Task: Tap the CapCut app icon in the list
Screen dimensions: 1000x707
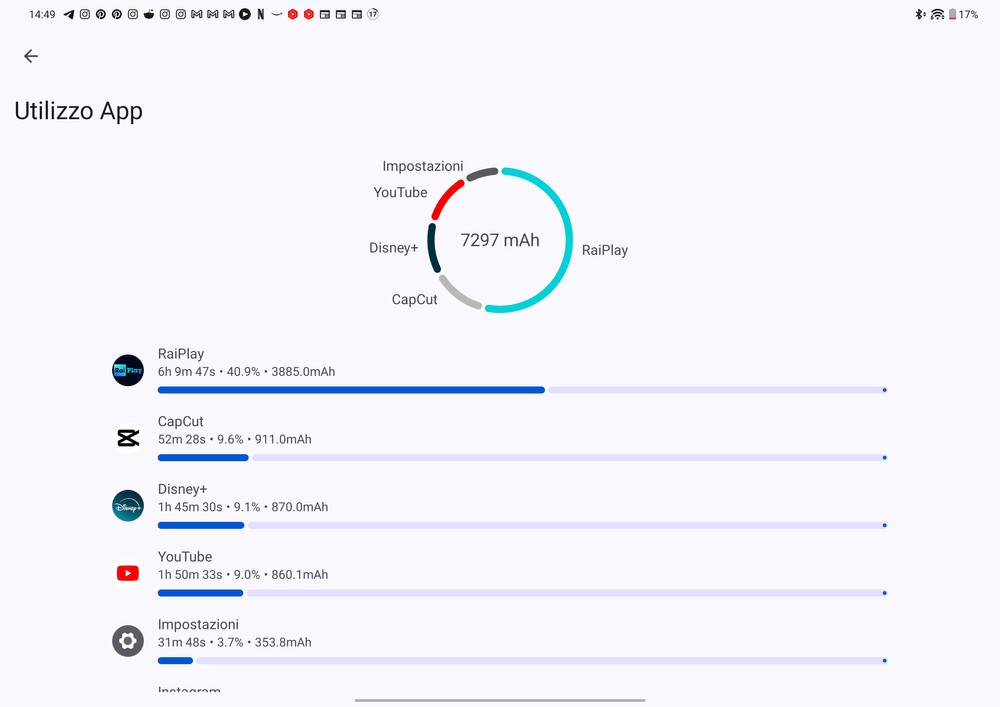Action: point(128,438)
